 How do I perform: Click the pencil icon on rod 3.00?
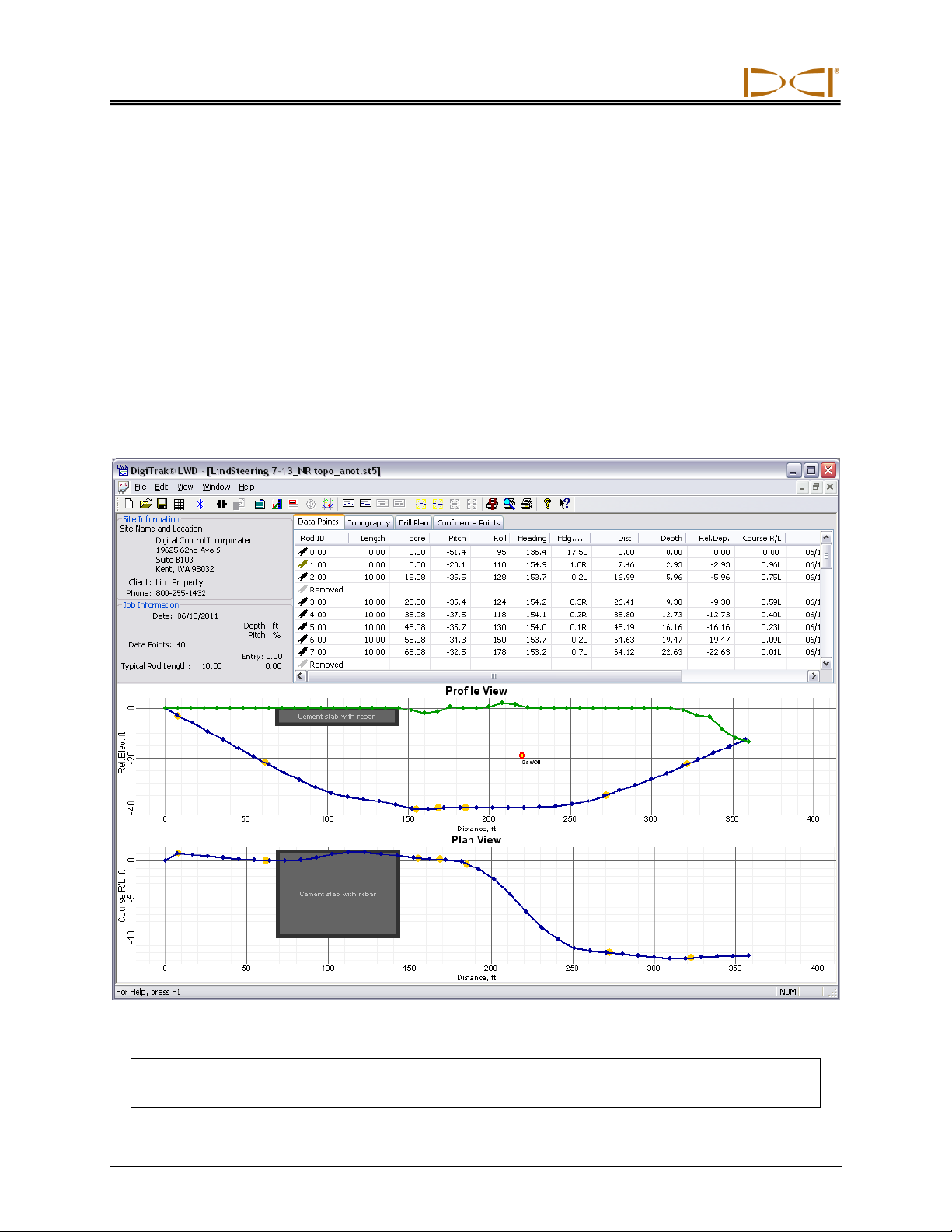[x=303, y=602]
